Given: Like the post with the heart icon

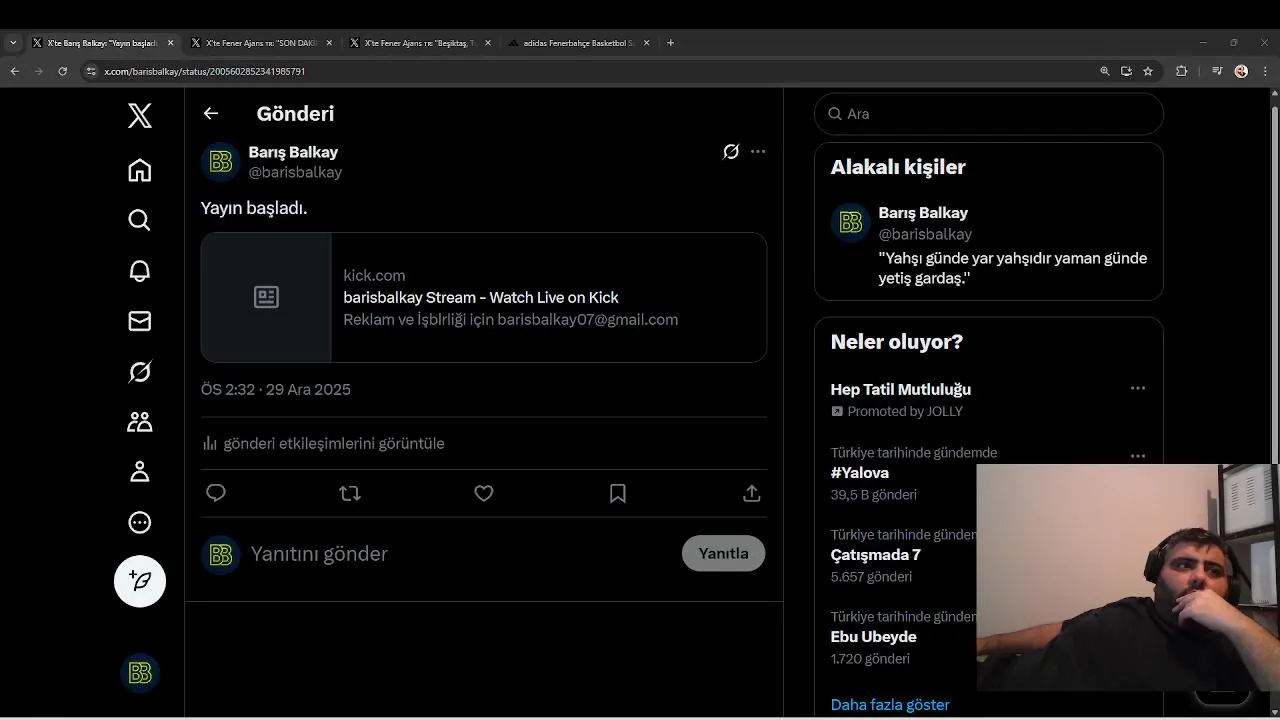Looking at the screenshot, I should (x=484, y=493).
